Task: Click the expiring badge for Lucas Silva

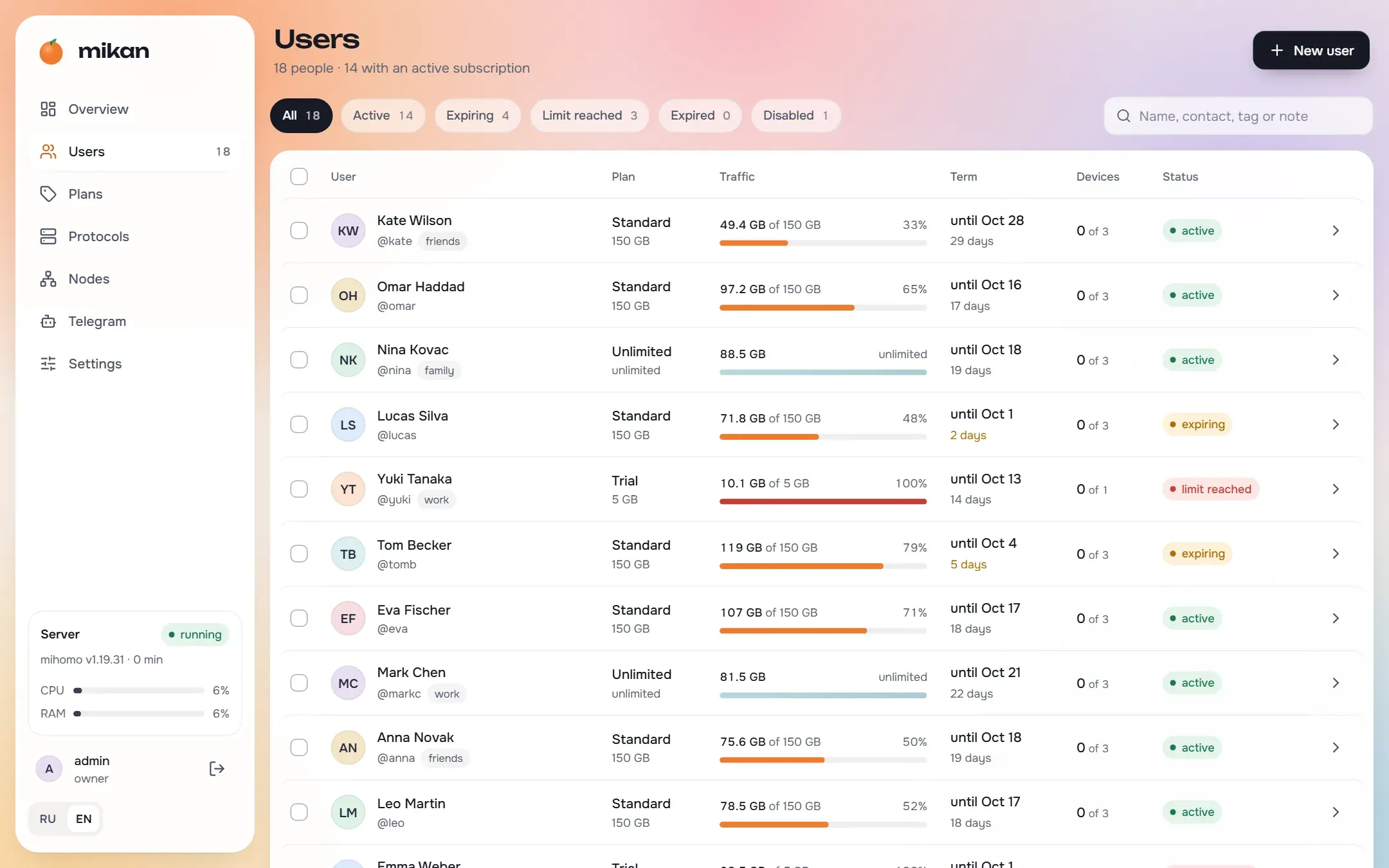Action: (1197, 424)
